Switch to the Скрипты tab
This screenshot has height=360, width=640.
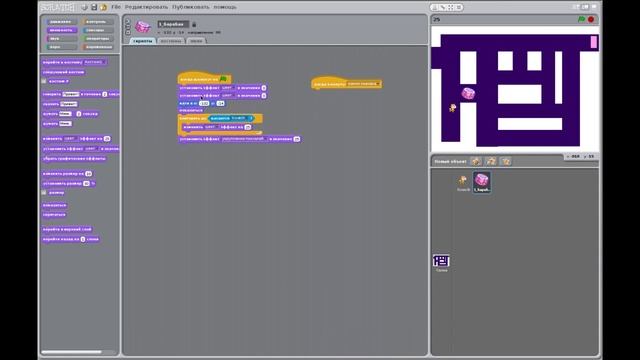[142, 41]
